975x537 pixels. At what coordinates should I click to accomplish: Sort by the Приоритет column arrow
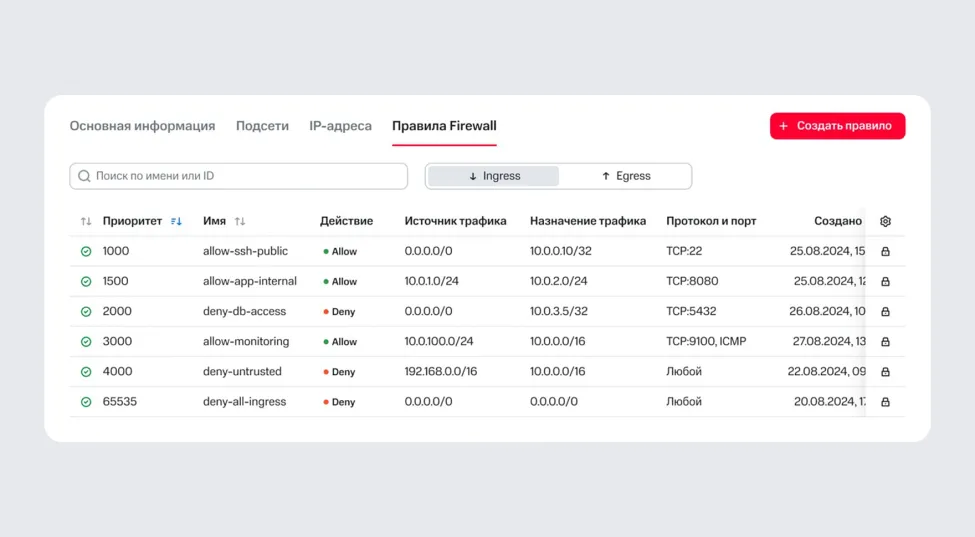[x=177, y=221]
